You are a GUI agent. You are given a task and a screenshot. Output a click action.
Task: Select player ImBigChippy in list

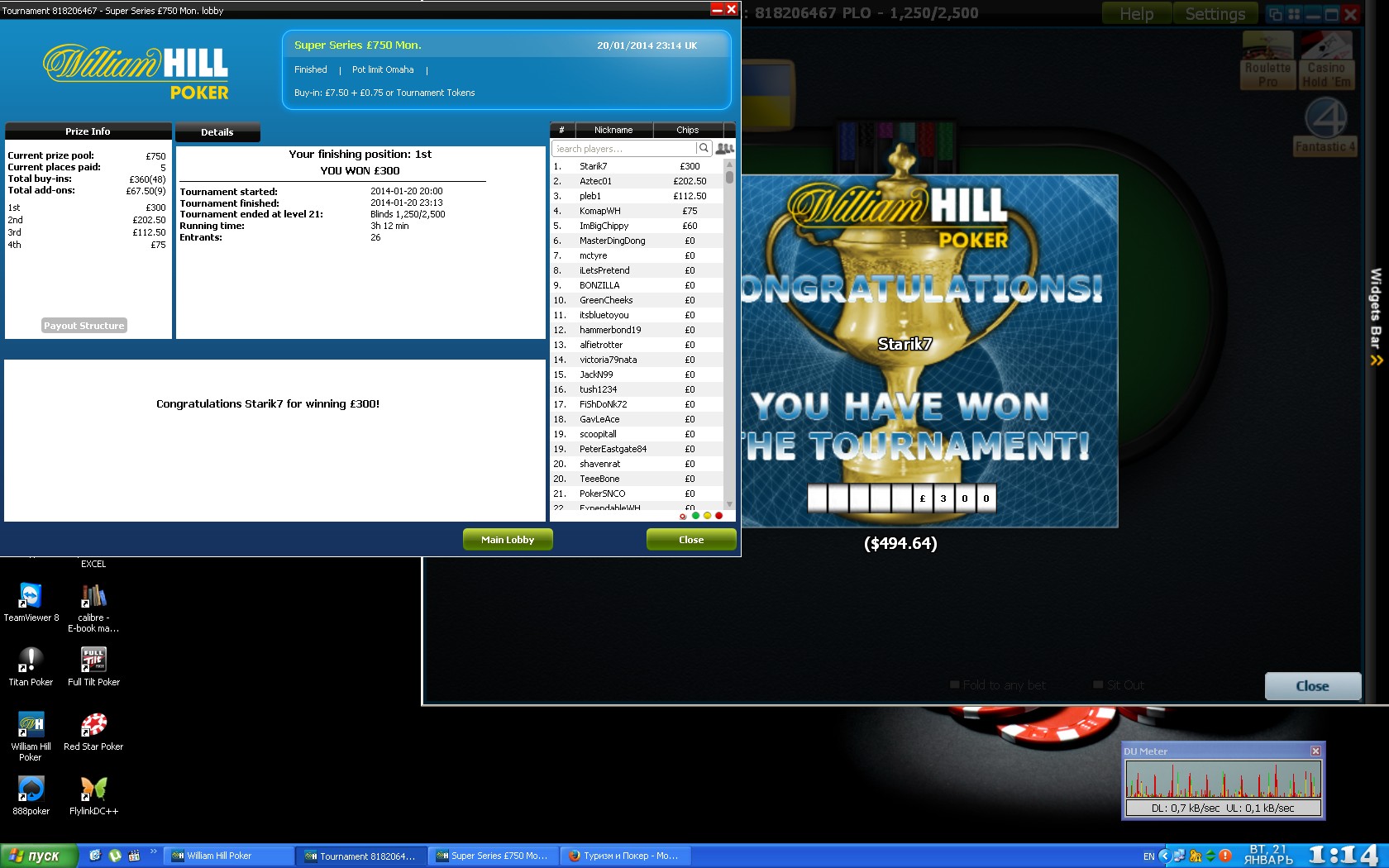tap(637, 226)
